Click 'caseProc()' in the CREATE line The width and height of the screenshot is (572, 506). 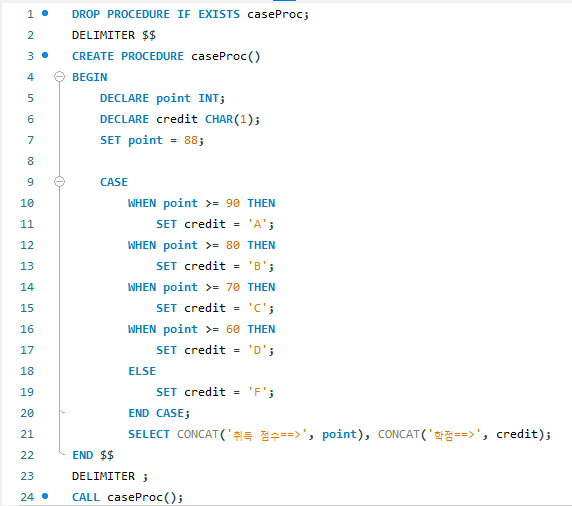coord(226,57)
